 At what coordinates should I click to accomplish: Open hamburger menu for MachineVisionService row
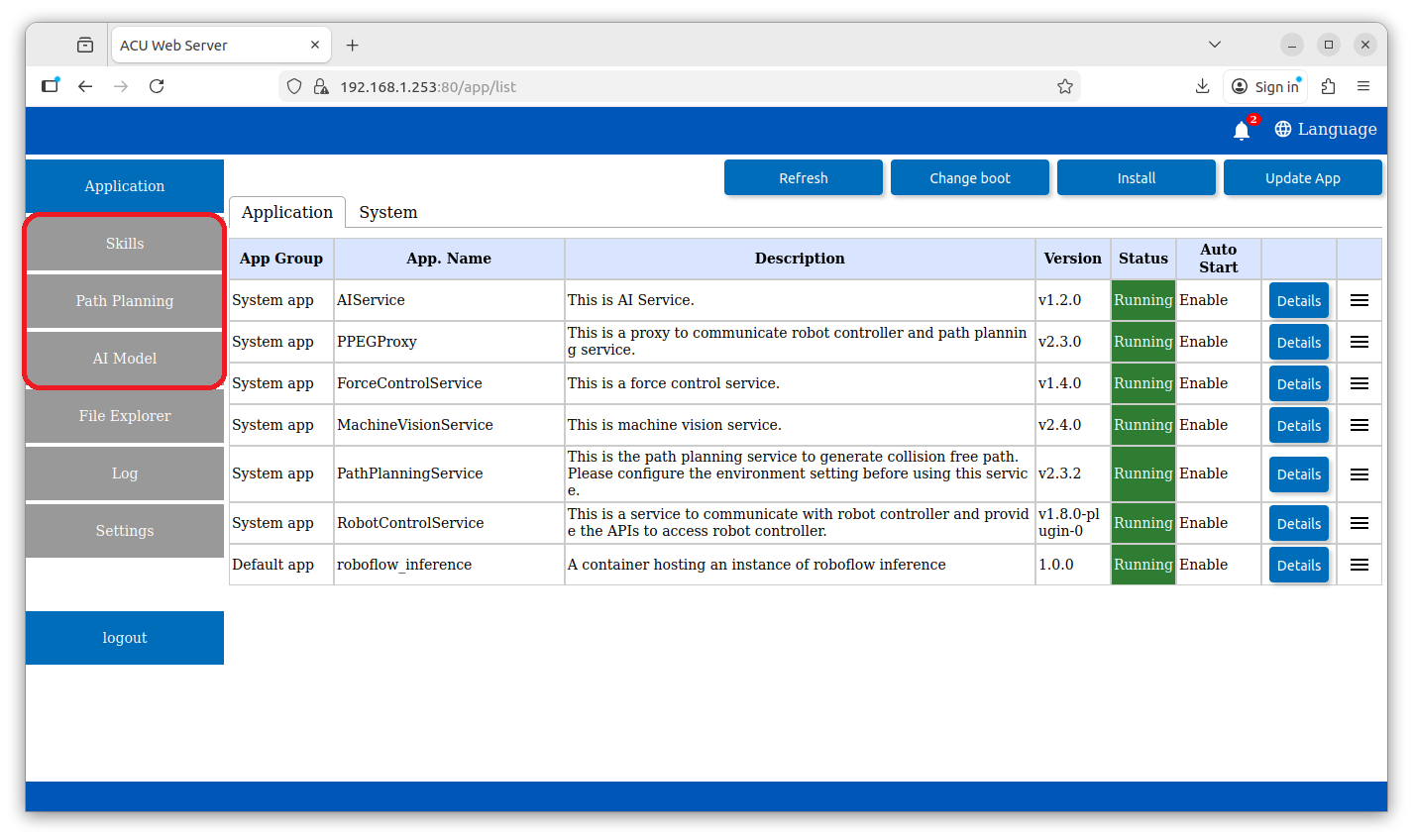pyautogui.click(x=1359, y=425)
